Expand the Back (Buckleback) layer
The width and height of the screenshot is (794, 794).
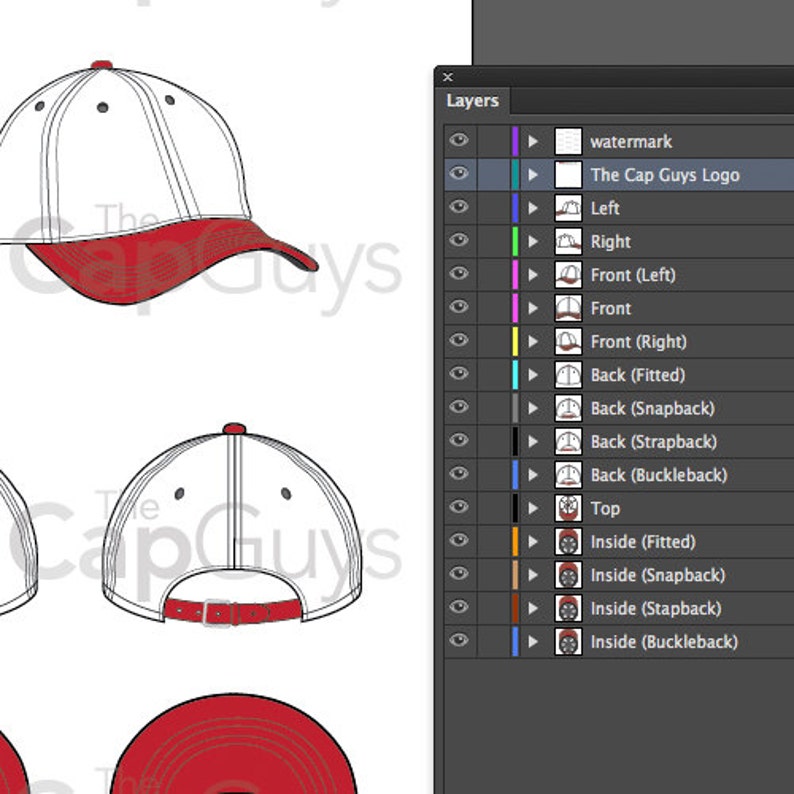pyautogui.click(x=533, y=475)
